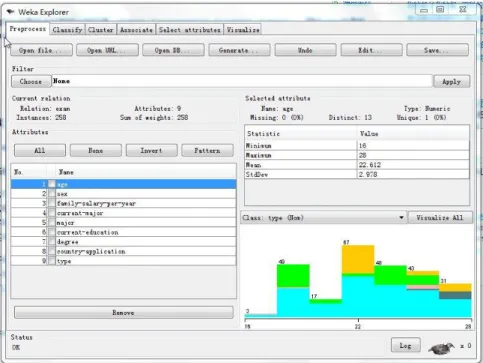Screen dimensions: 483x363
Task: Click the Invert selection button
Action: (x=152, y=150)
